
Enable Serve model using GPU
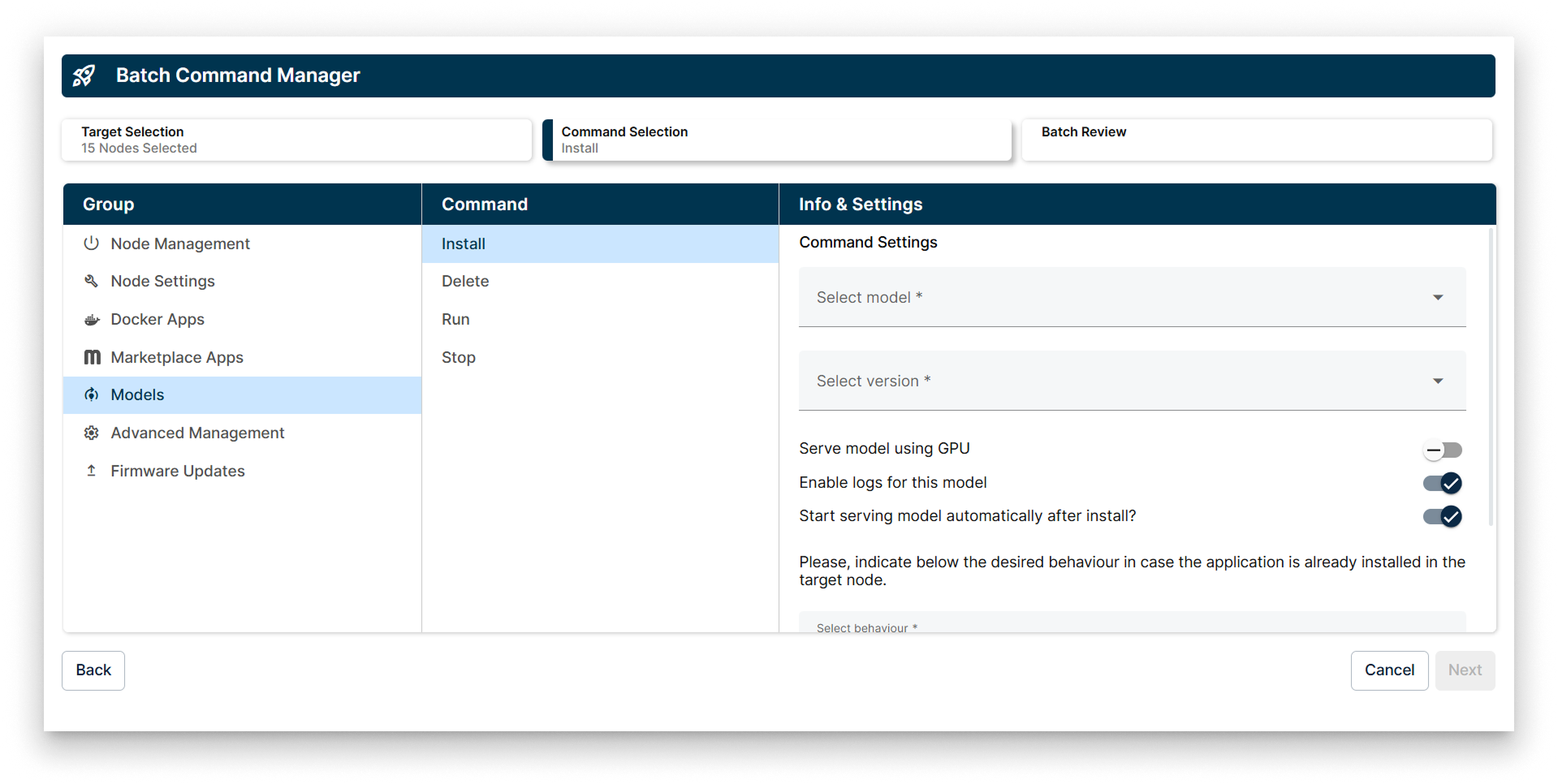click(x=1442, y=450)
